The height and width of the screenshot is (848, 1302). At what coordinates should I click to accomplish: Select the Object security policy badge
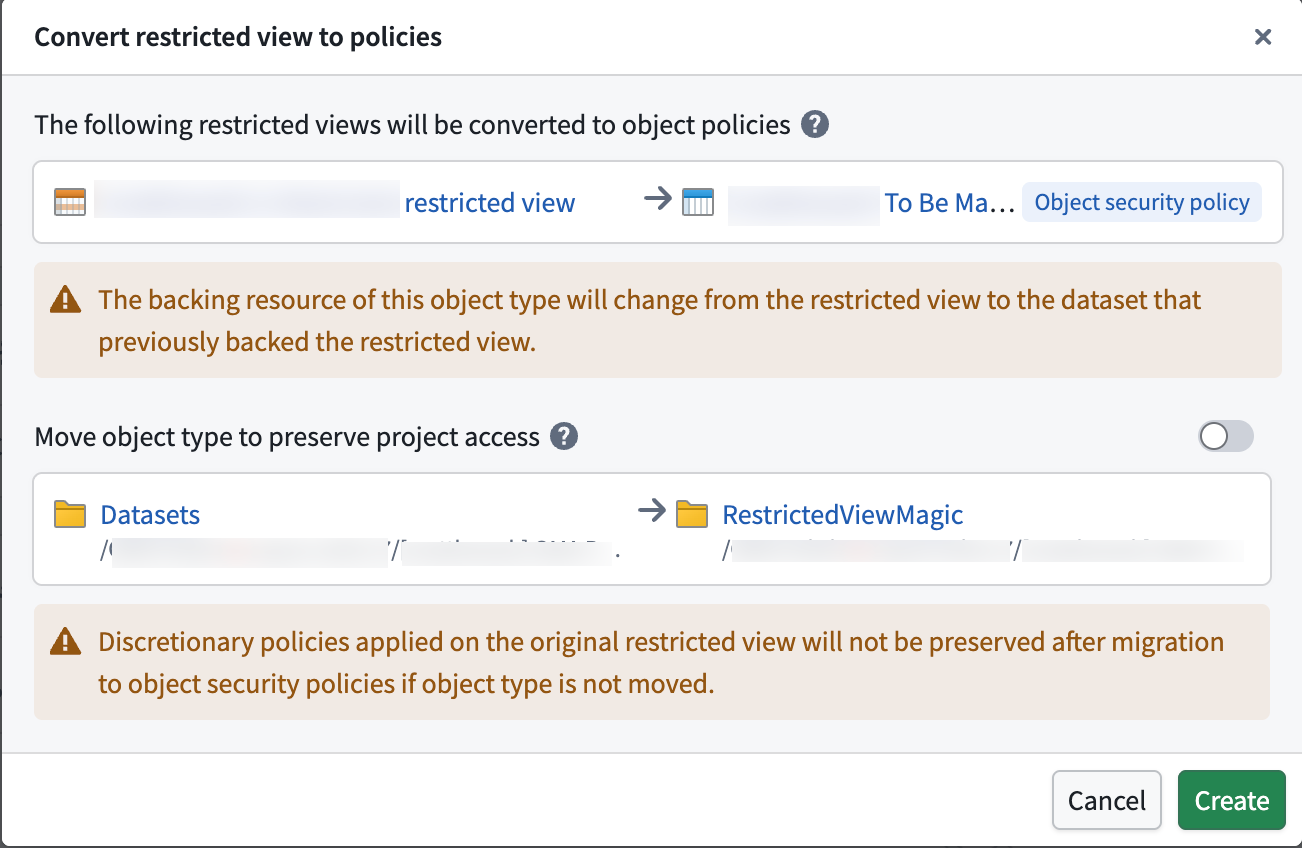point(1142,202)
